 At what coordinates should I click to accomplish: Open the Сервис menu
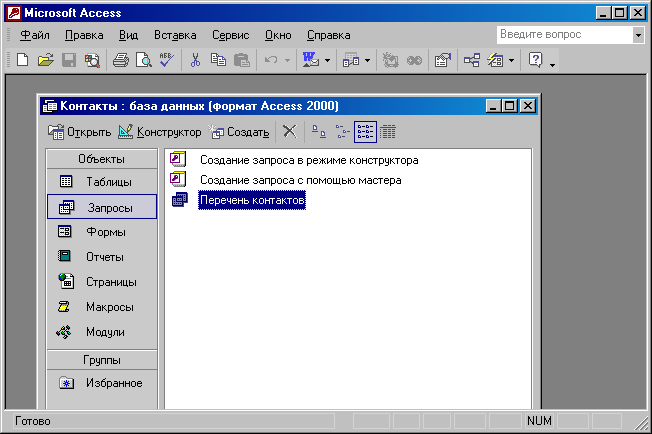231,35
